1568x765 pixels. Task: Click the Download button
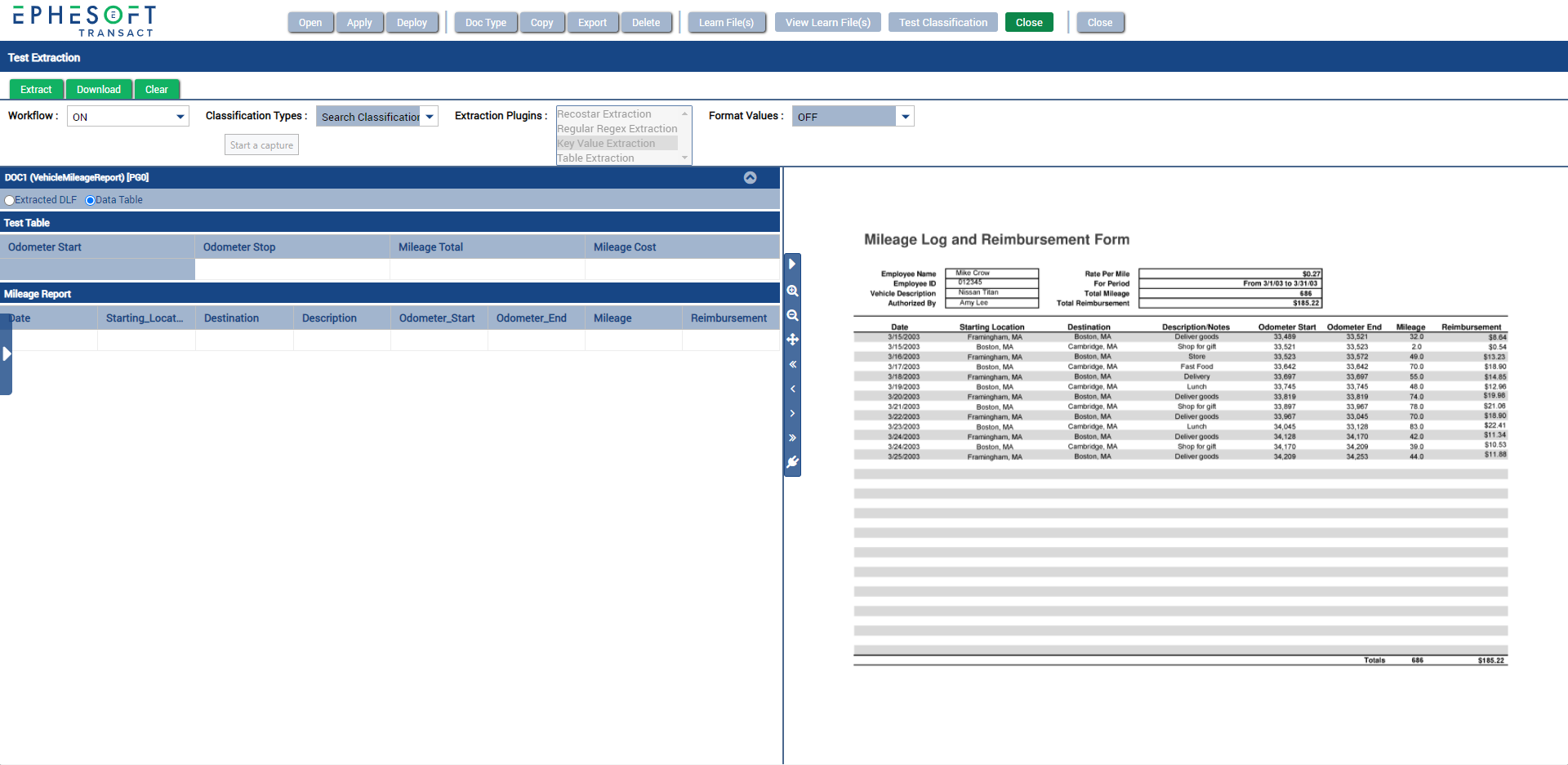[99, 89]
